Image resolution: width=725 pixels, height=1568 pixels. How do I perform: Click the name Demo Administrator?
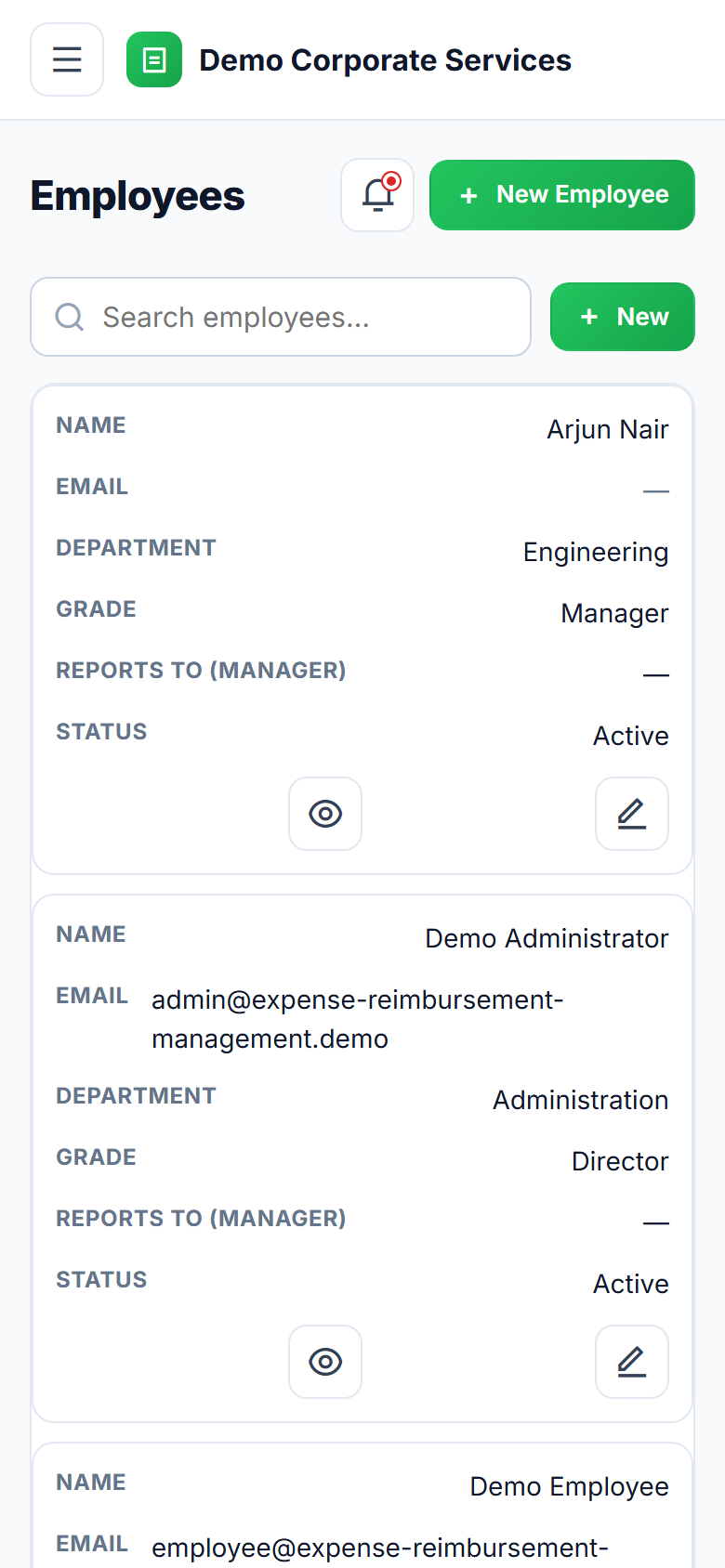pos(547,938)
